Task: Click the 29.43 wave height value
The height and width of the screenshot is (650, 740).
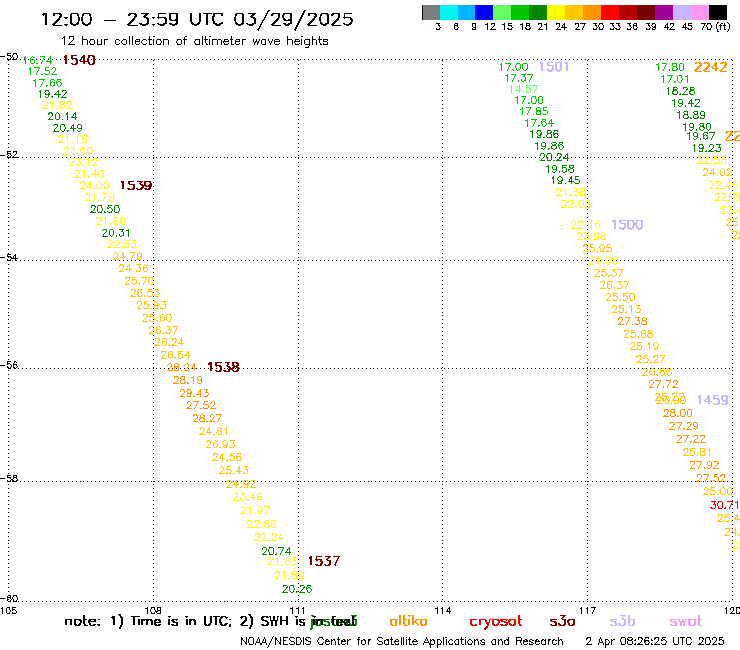Action: [x=194, y=393]
